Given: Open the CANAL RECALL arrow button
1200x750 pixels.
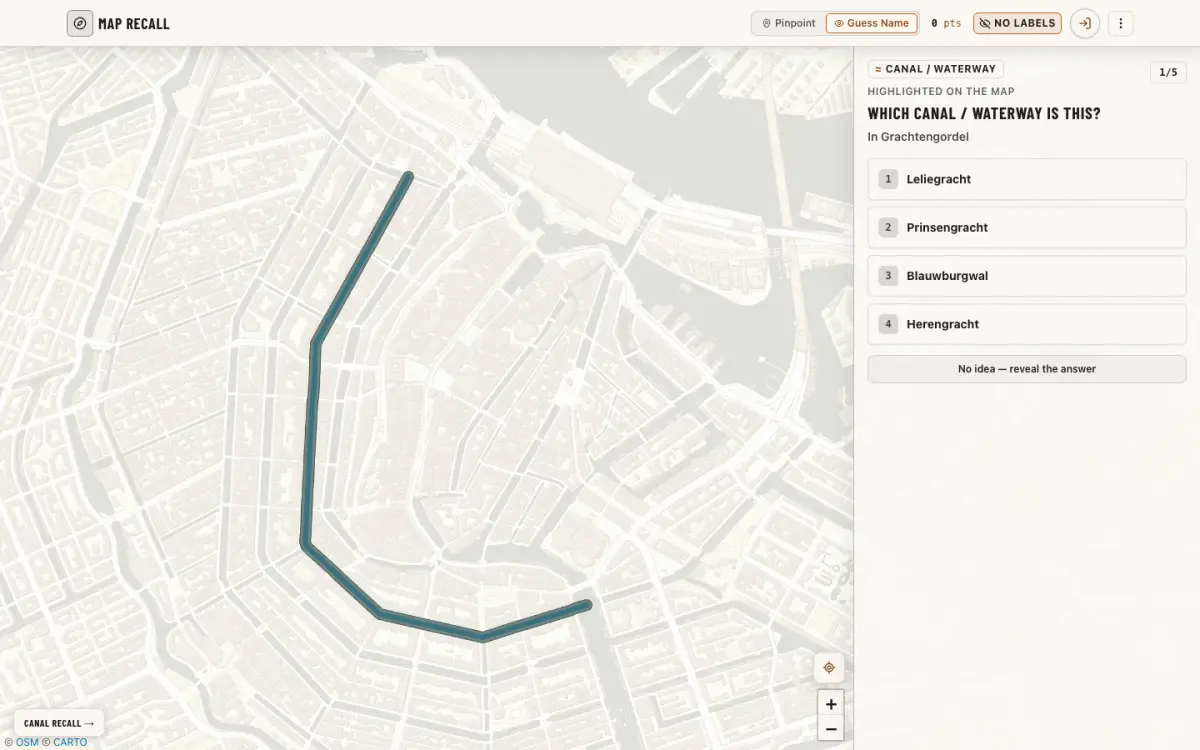Looking at the screenshot, I should 59,723.
